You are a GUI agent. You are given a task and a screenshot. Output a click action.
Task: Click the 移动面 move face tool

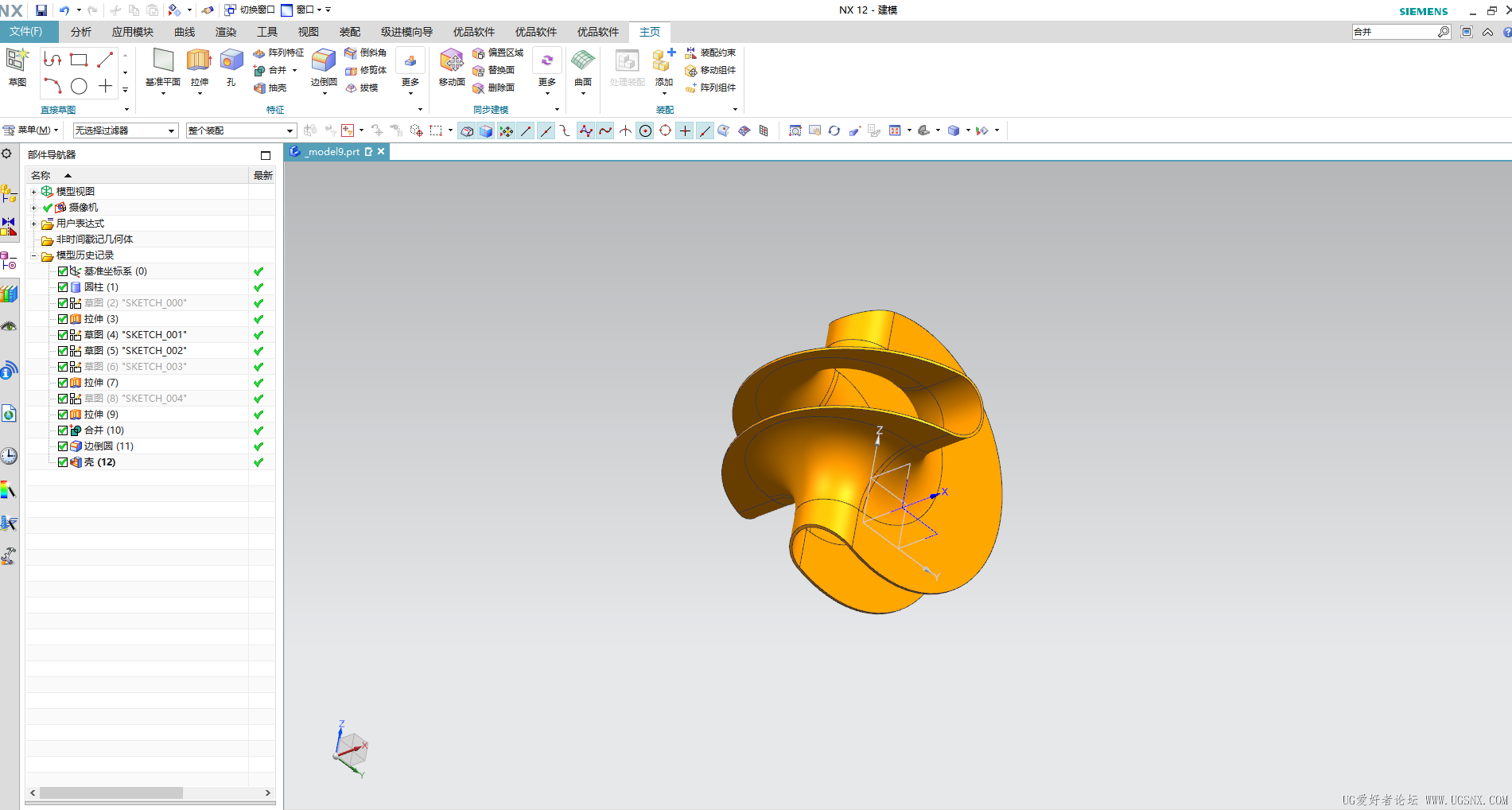(452, 68)
